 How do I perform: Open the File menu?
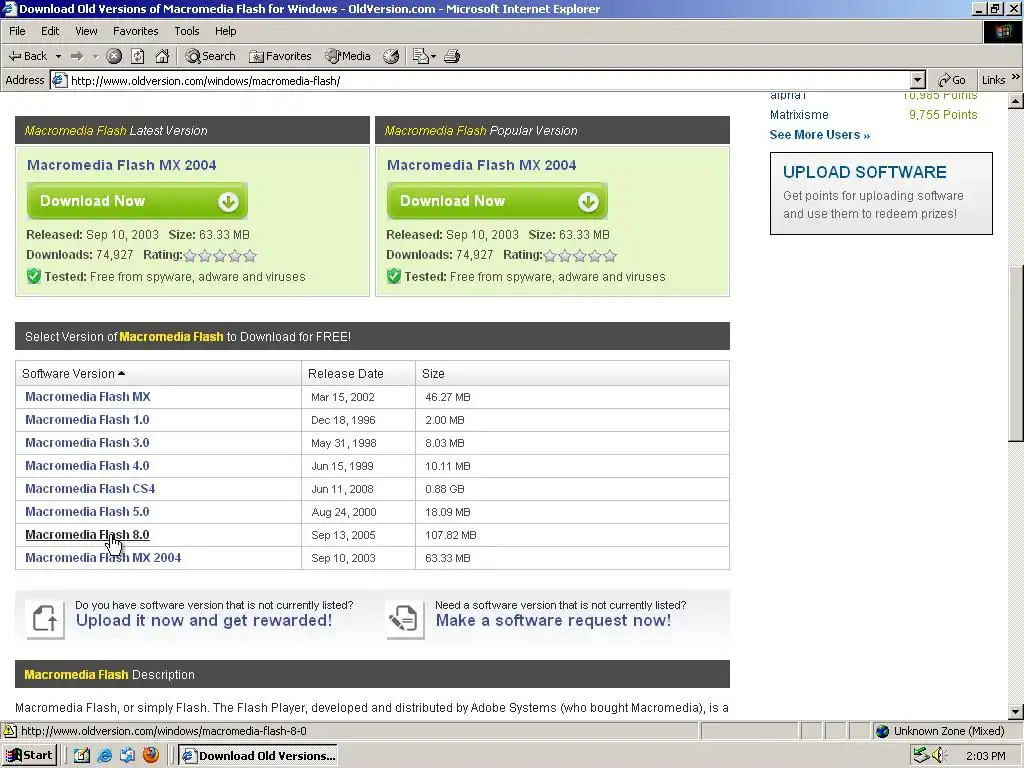[x=18, y=31]
